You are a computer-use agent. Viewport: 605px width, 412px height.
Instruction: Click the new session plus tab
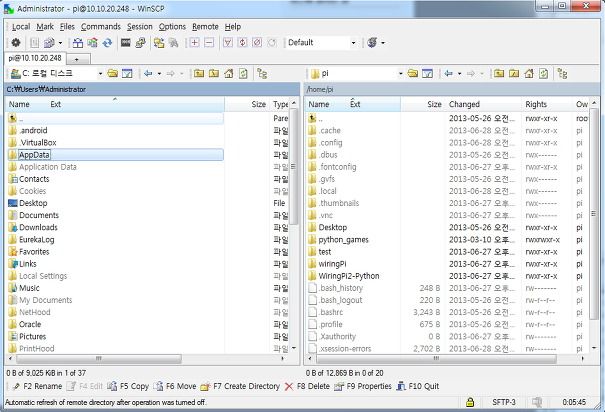pos(79,59)
